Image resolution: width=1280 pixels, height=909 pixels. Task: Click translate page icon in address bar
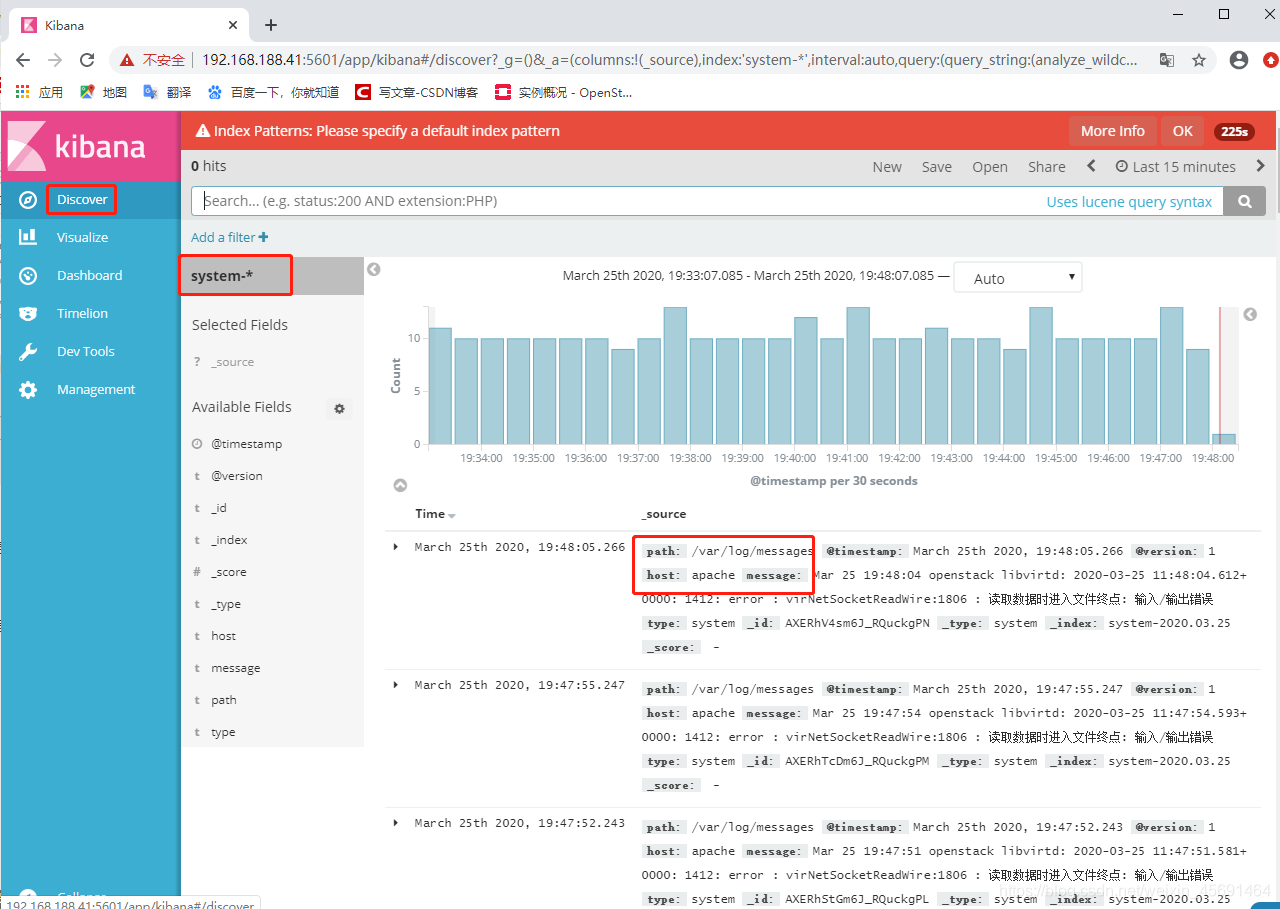coord(1167,60)
